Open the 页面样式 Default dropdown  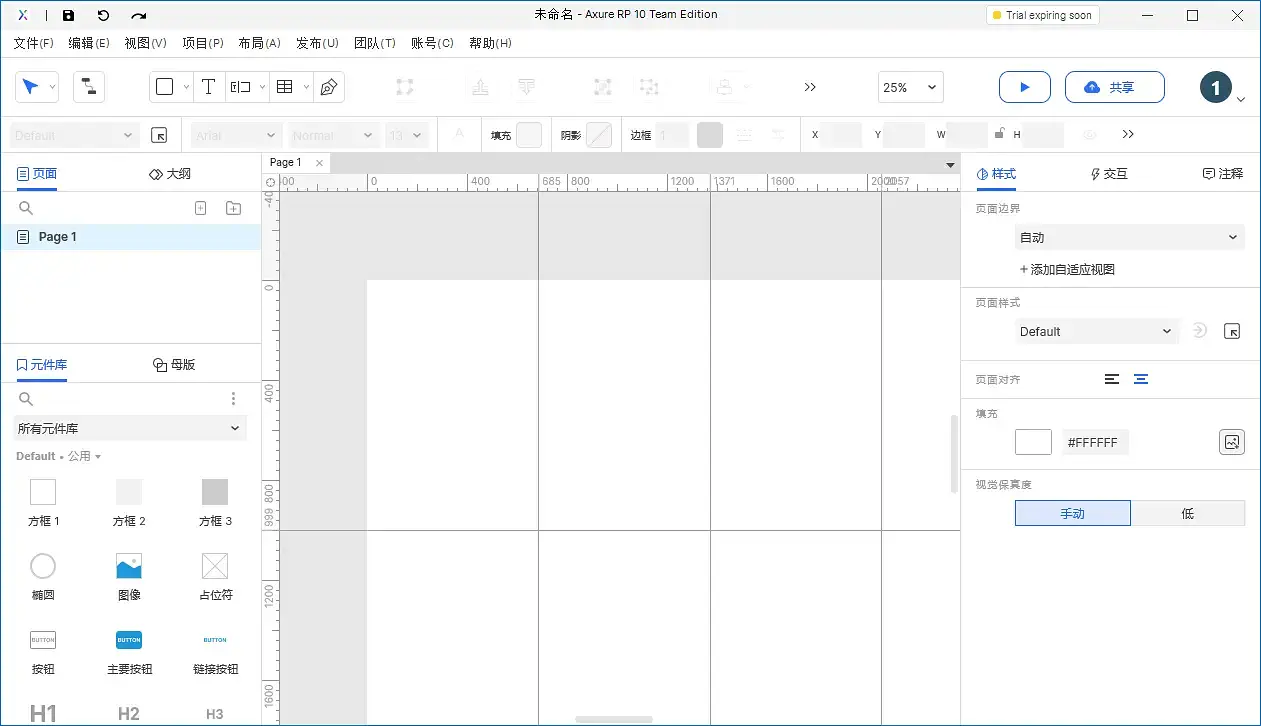(1096, 331)
